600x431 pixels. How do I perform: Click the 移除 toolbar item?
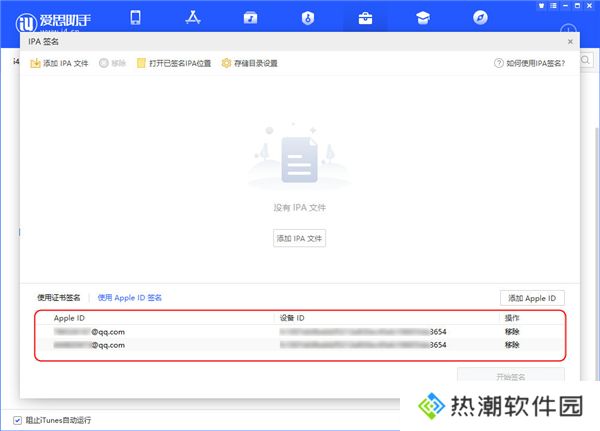coord(112,63)
